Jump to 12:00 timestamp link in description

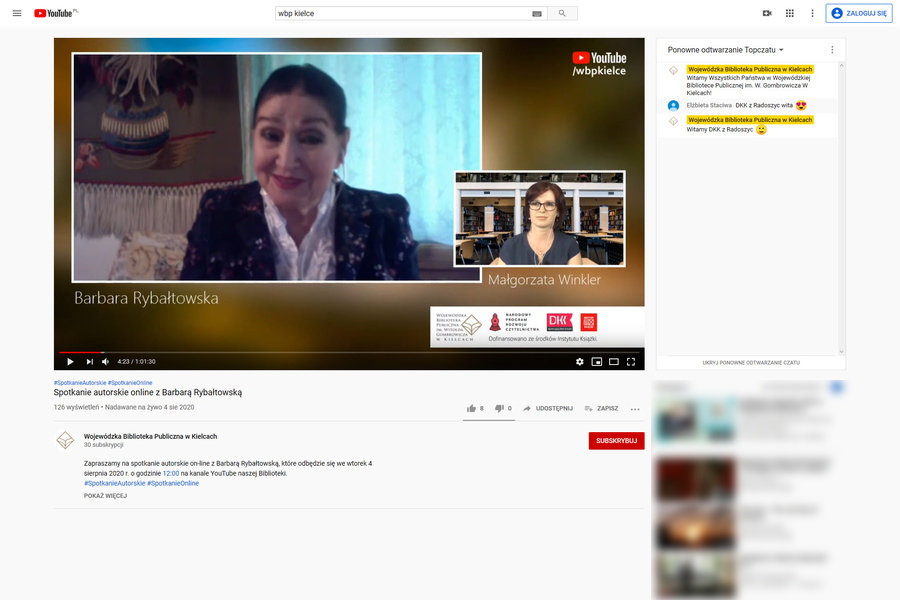[x=171, y=474]
